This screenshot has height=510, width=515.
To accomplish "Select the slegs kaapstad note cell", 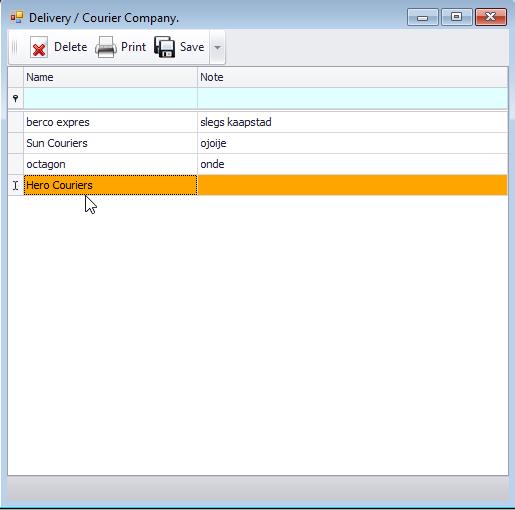I will point(353,122).
